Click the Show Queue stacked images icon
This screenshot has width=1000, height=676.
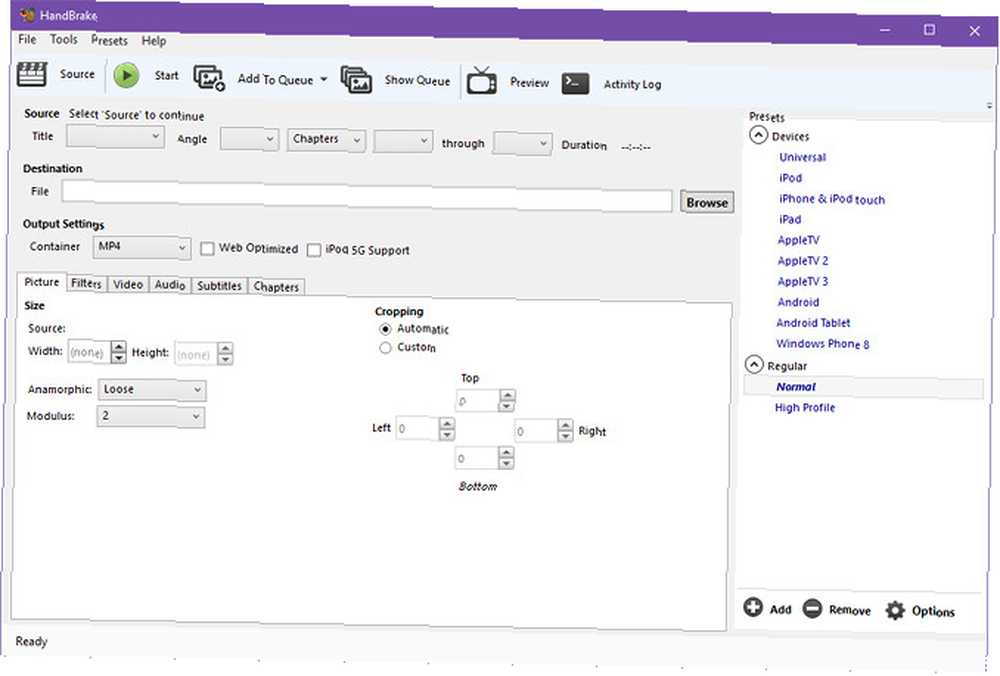coord(357,80)
